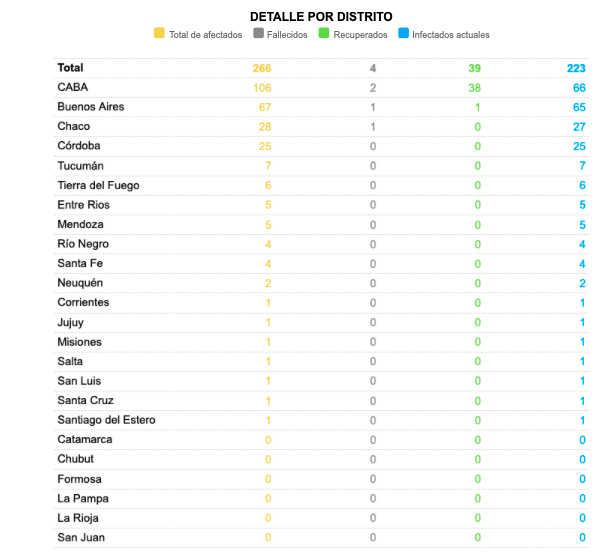Click CABA's recovered count 38
Image resolution: width=612 pixels, height=559 pixels.
(x=474, y=88)
